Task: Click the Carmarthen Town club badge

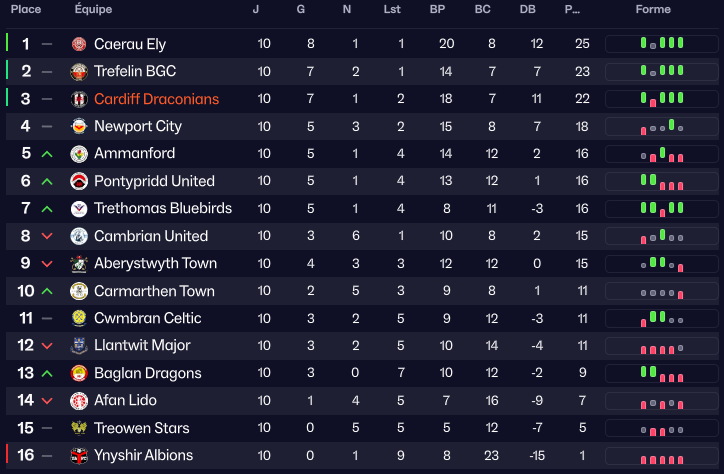Action: tap(79, 291)
